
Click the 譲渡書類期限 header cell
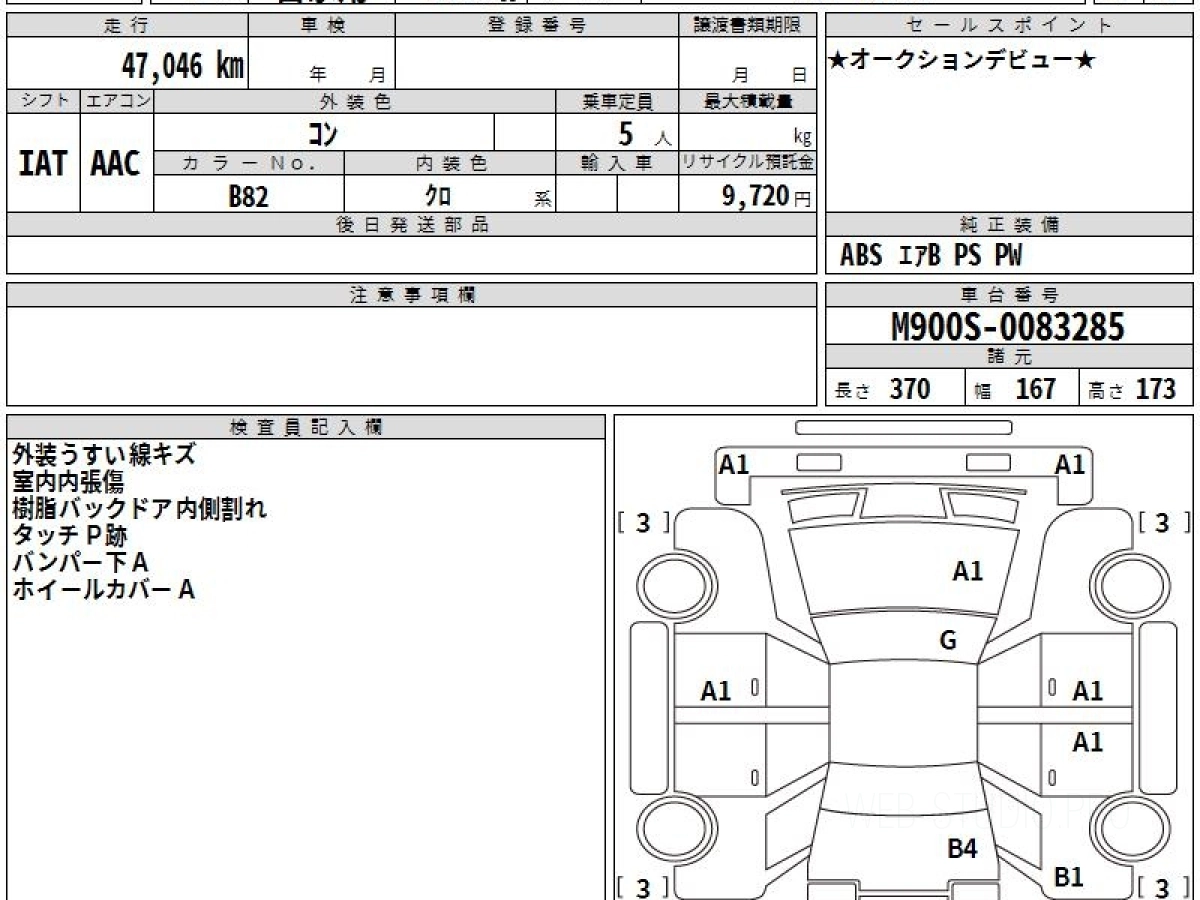coord(748,26)
